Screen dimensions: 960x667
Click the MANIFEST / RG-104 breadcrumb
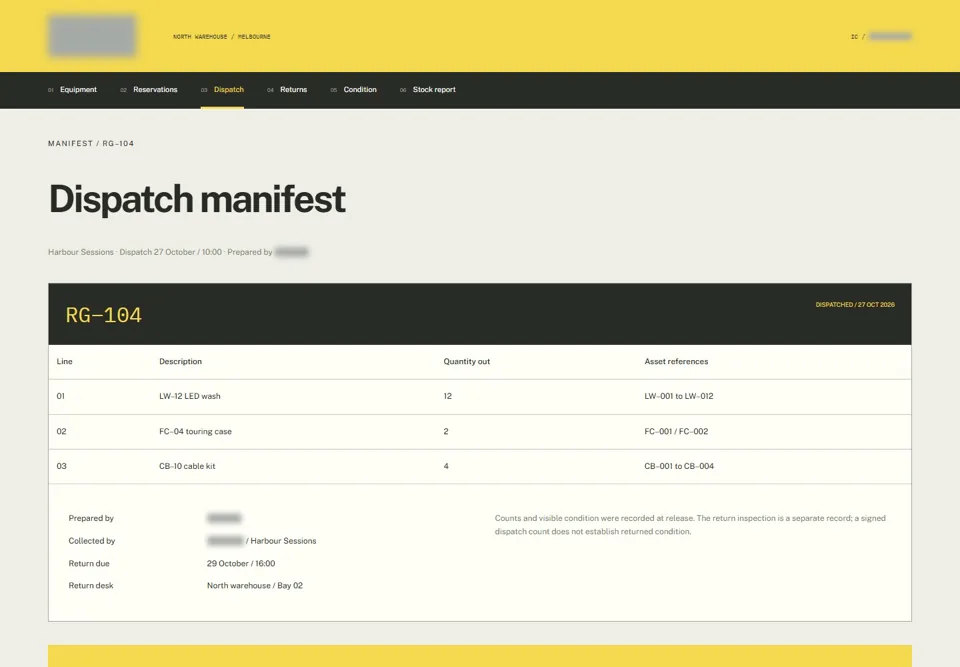[91, 143]
